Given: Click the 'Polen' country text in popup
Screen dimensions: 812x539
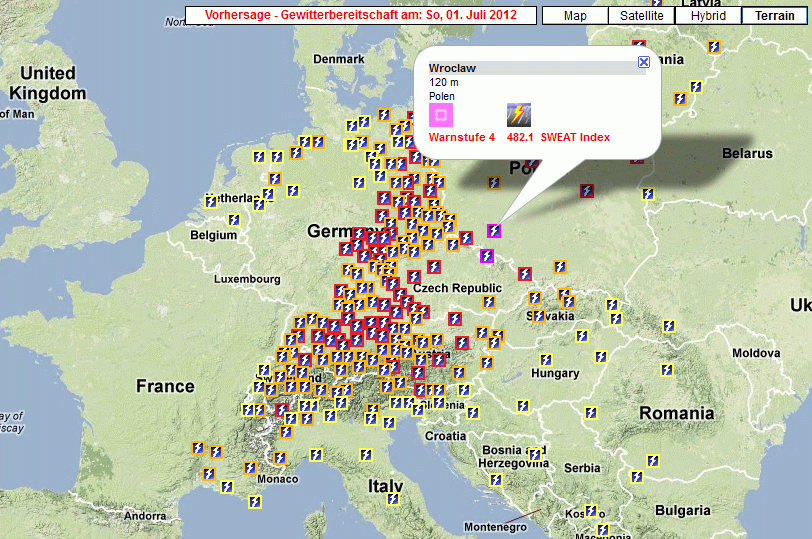Looking at the screenshot, I should 442,96.
